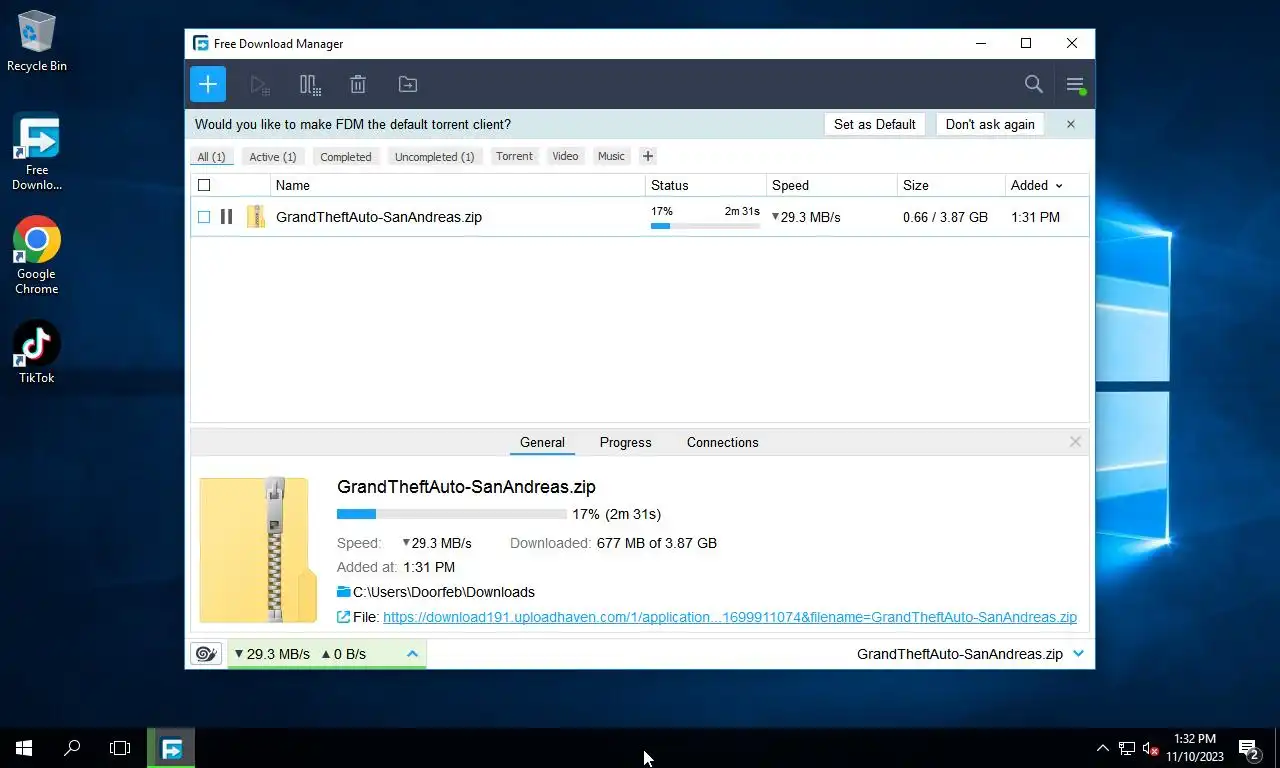1280x768 pixels.
Task: Open the notification center icon
Action: tap(1249, 748)
